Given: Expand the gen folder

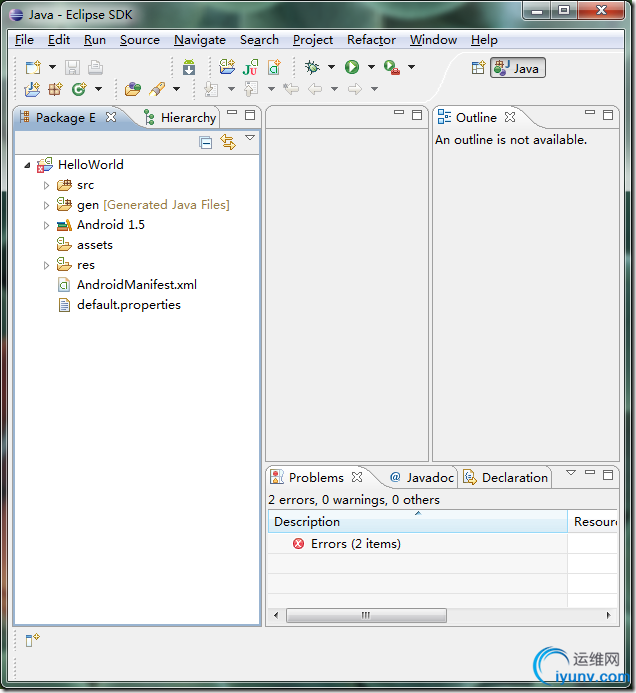Looking at the screenshot, I should (46, 205).
